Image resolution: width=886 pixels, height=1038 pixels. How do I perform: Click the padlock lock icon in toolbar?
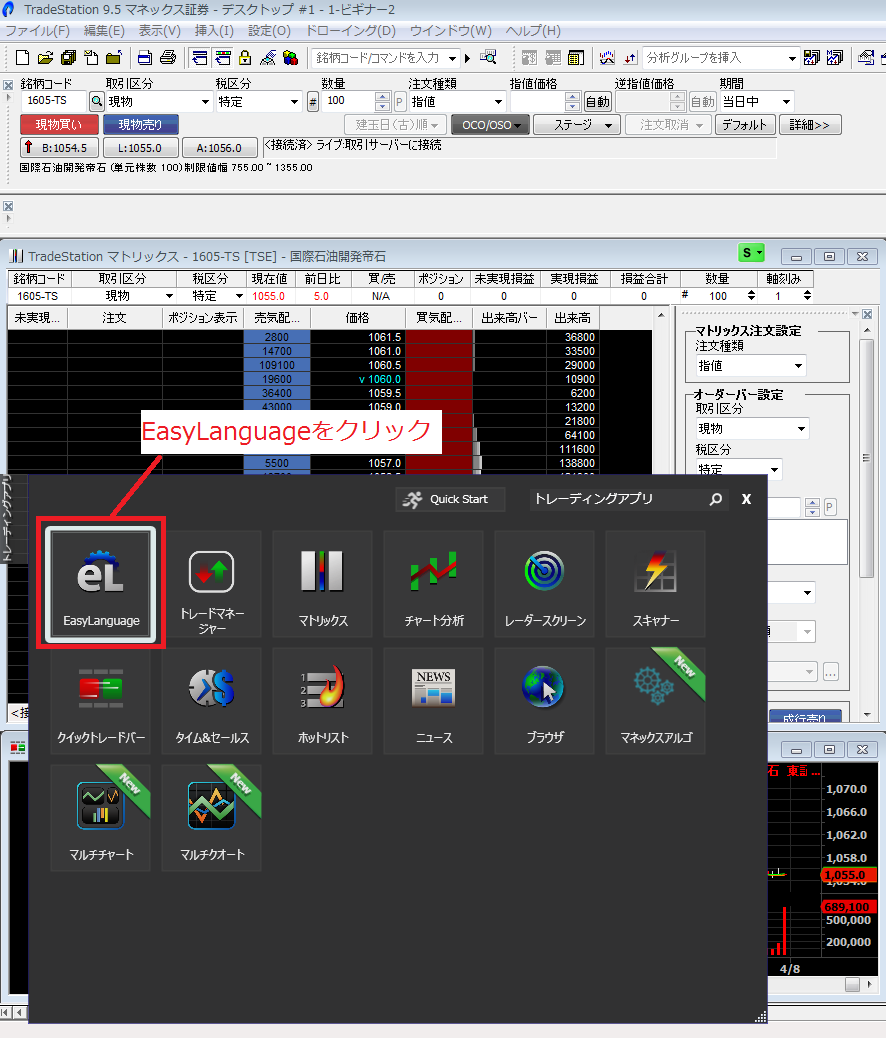pyautogui.click(x=245, y=58)
